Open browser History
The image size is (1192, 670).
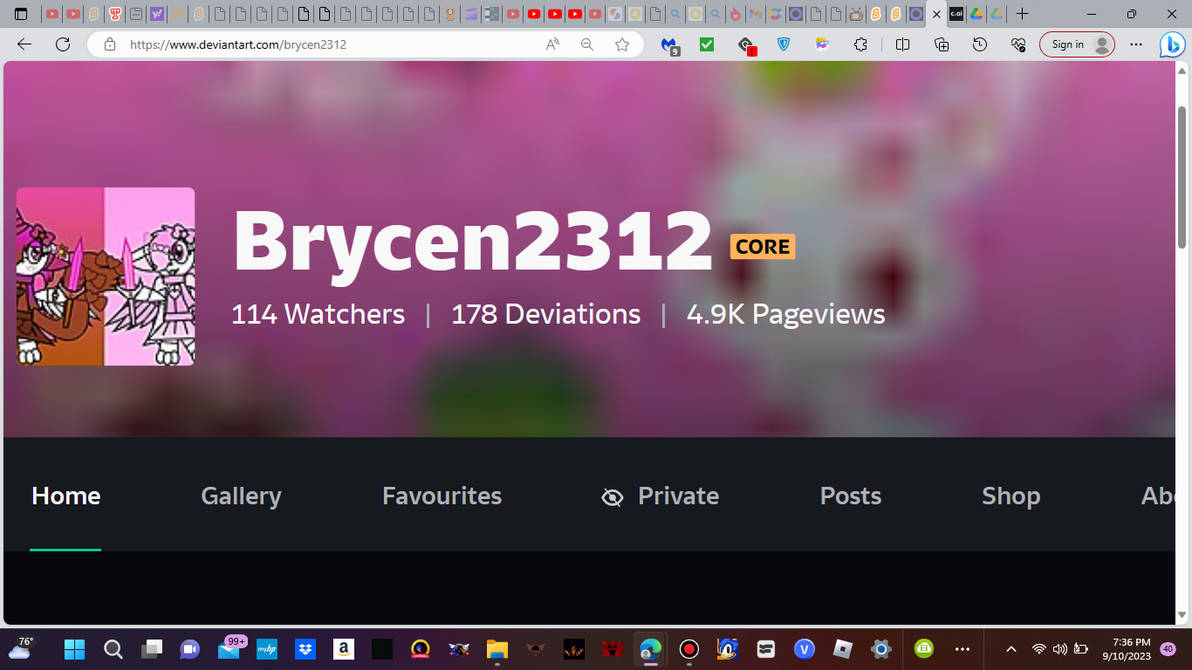click(x=980, y=45)
